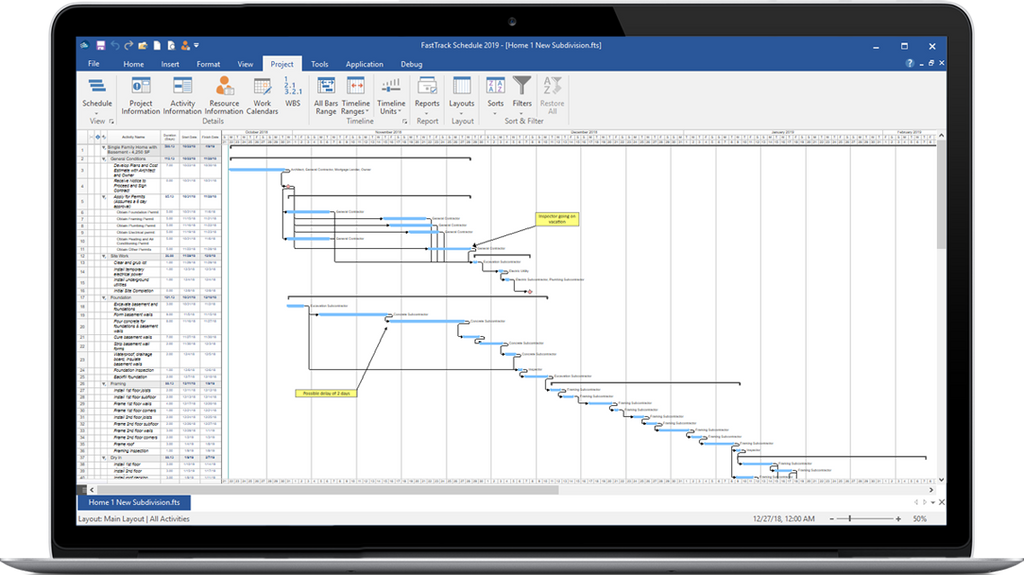1024x575 pixels.
Task: Open the Sorts dropdown
Action: tap(496, 95)
